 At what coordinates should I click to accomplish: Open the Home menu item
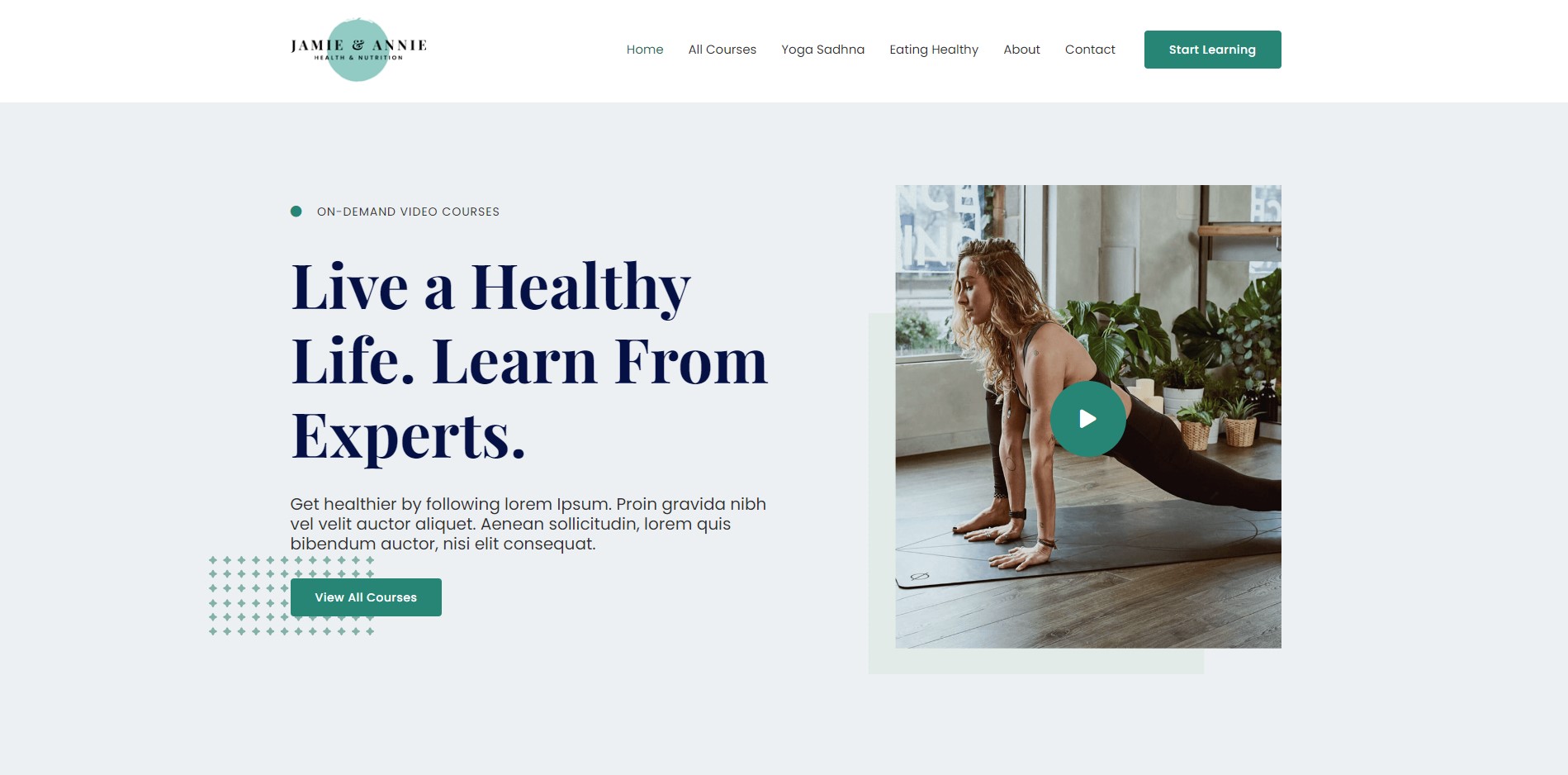(x=645, y=50)
